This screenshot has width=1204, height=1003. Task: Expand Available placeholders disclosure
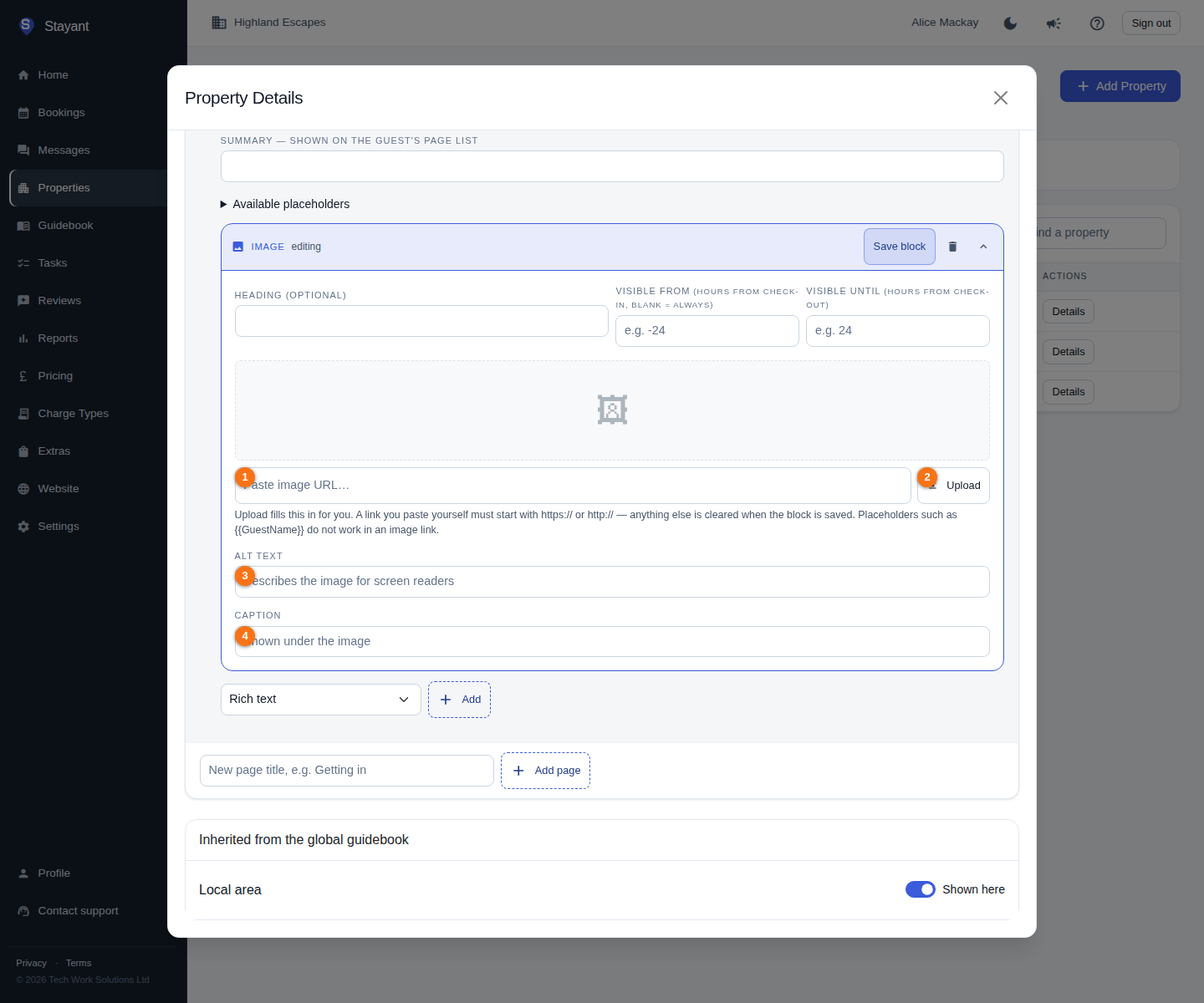[x=284, y=204]
